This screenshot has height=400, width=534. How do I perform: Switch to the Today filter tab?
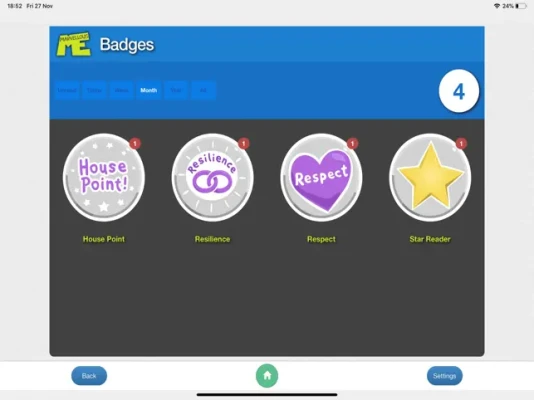(x=94, y=90)
